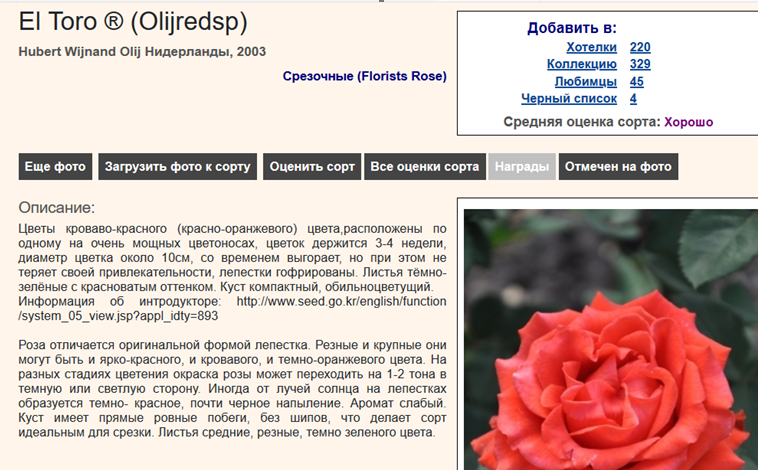Click the 45 count beside Любимцы
The width and height of the screenshot is (758, 470).
pos(637,81)
